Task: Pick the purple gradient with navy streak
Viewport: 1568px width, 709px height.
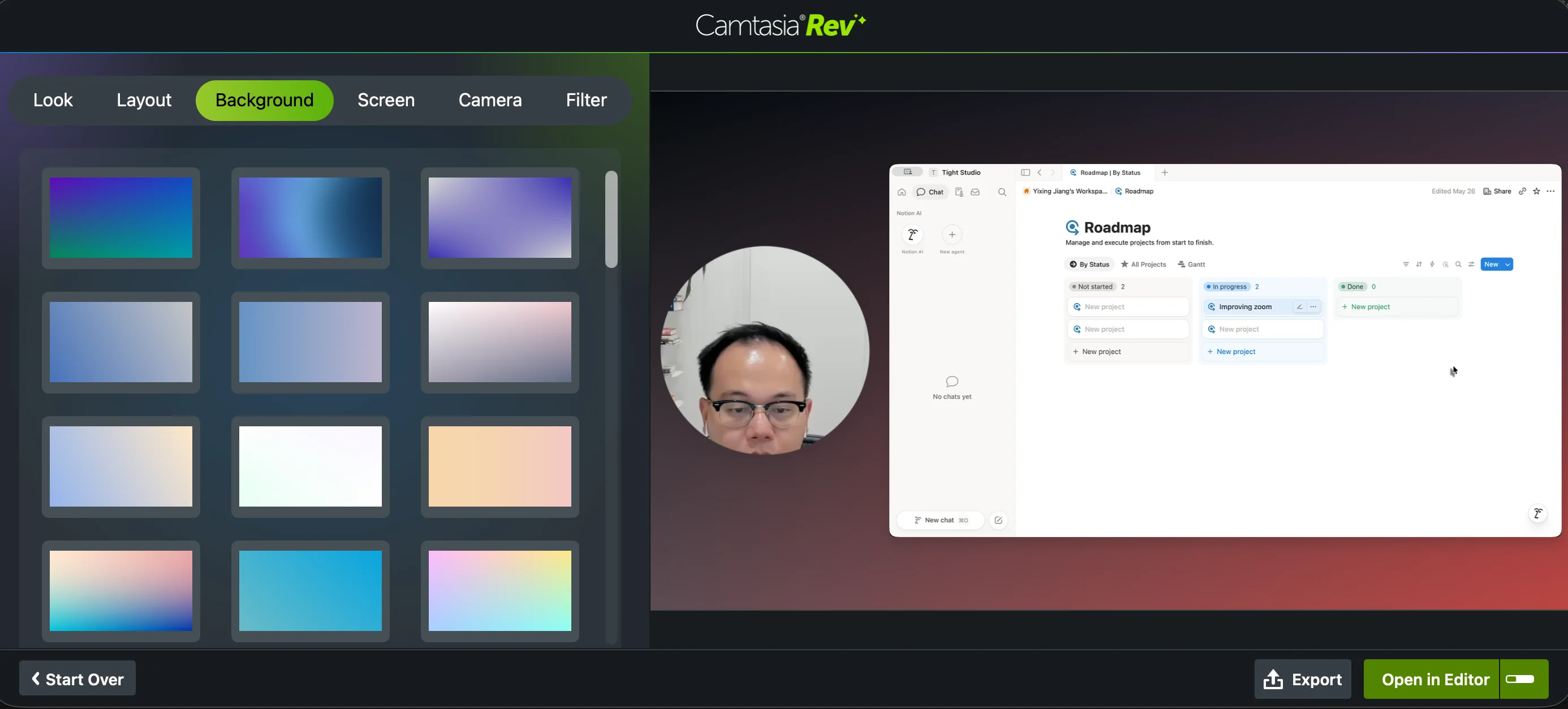Action: coord(311,218)
